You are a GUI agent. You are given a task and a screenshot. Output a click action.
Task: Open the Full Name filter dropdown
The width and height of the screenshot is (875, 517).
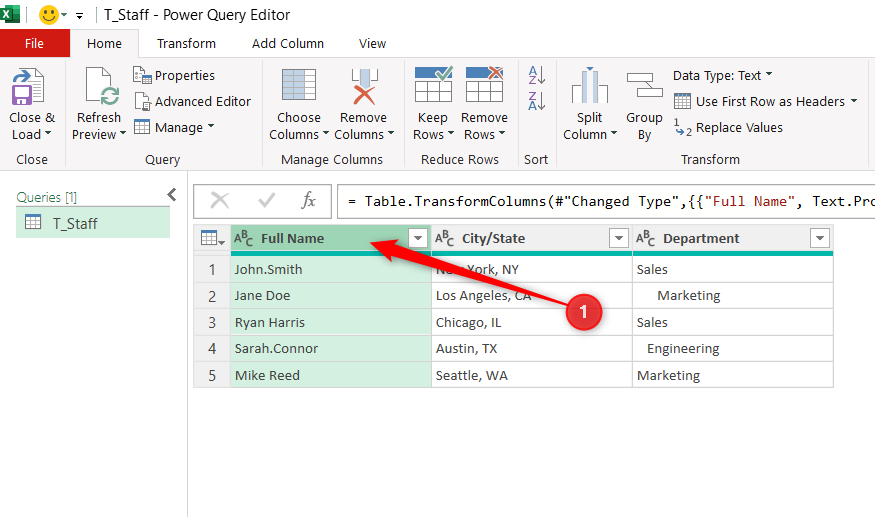[417, 238]
